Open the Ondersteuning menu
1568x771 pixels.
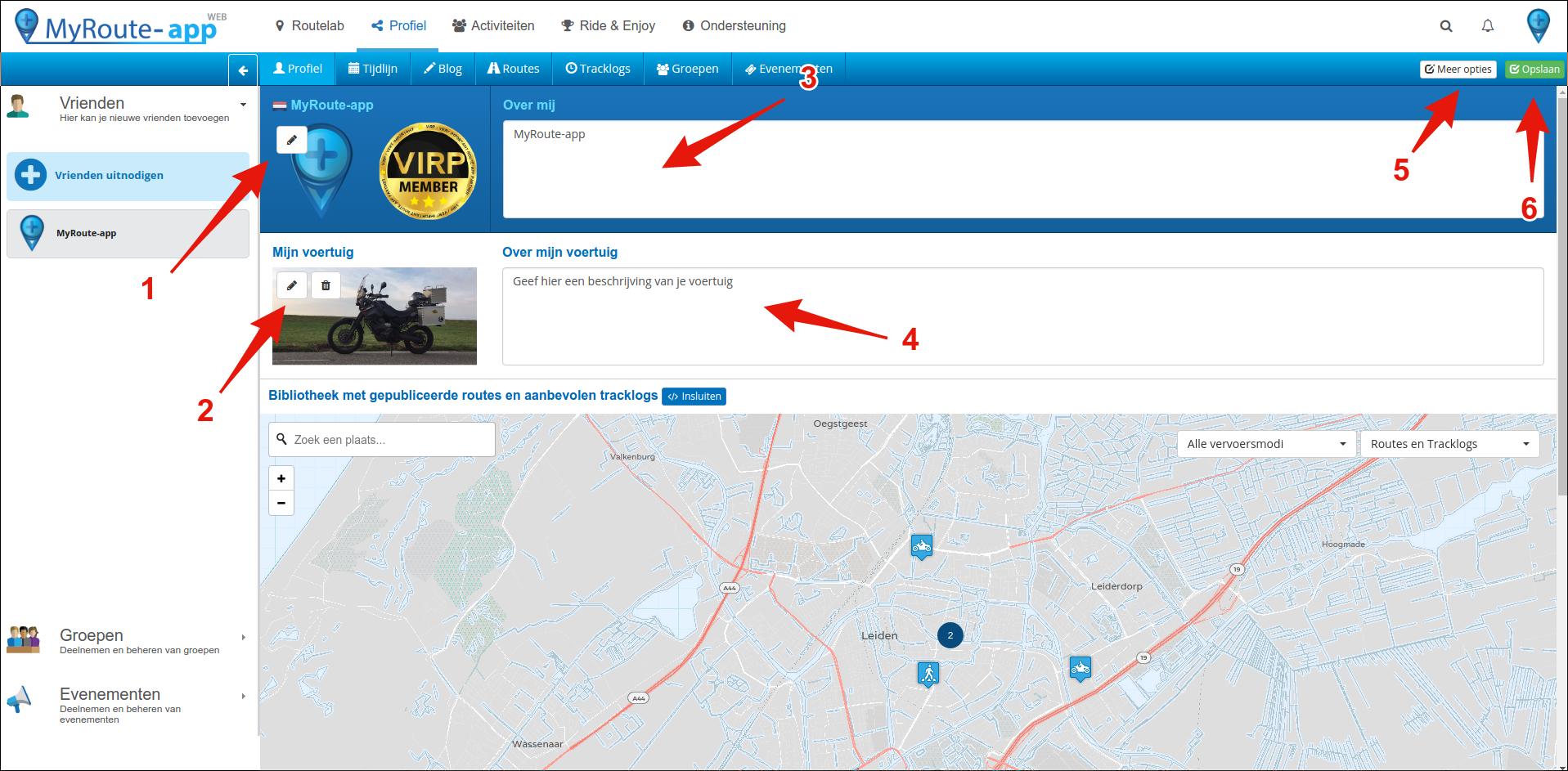click(x=734, y=26)
